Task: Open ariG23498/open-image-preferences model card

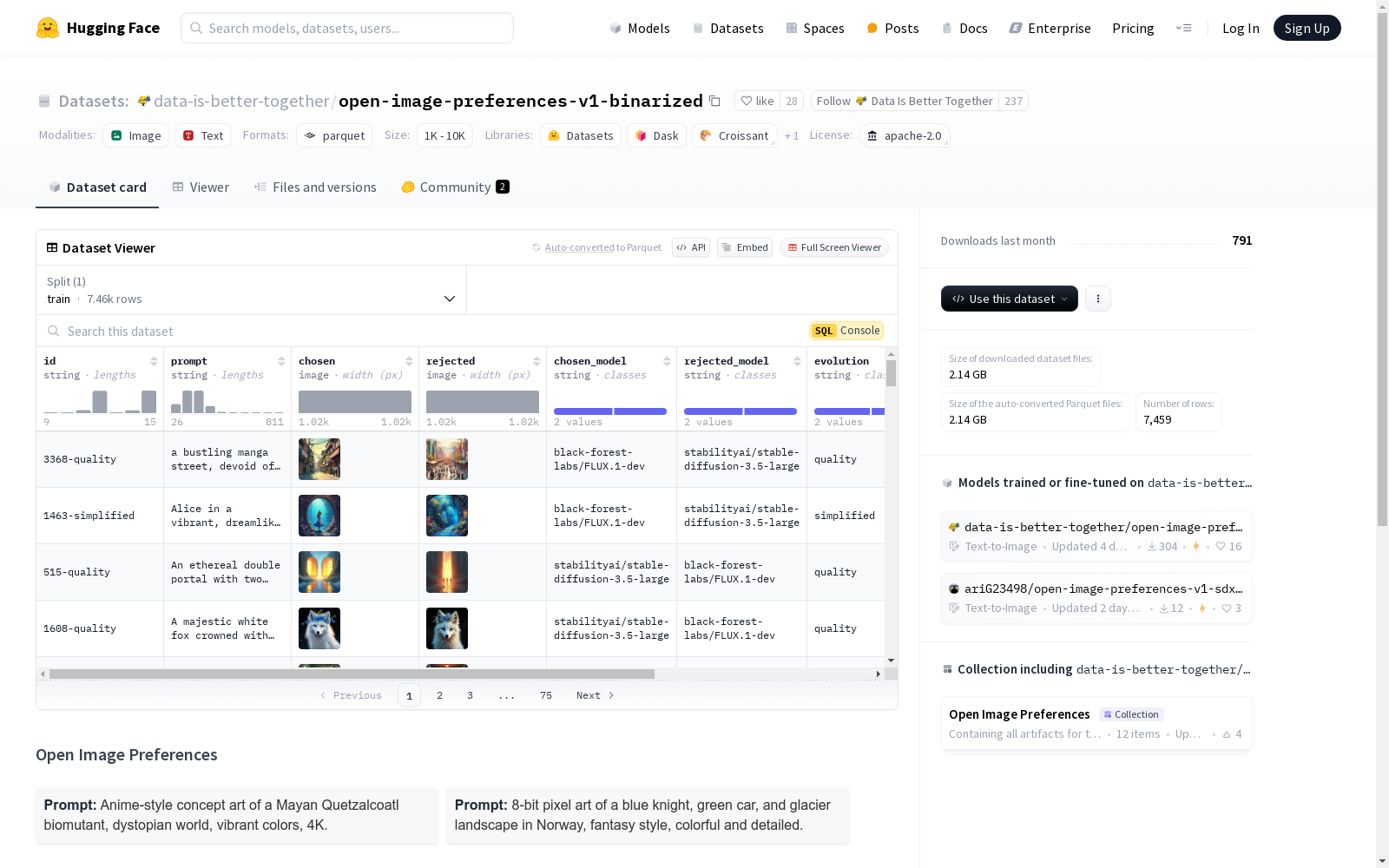Action: click(1096, 598)
